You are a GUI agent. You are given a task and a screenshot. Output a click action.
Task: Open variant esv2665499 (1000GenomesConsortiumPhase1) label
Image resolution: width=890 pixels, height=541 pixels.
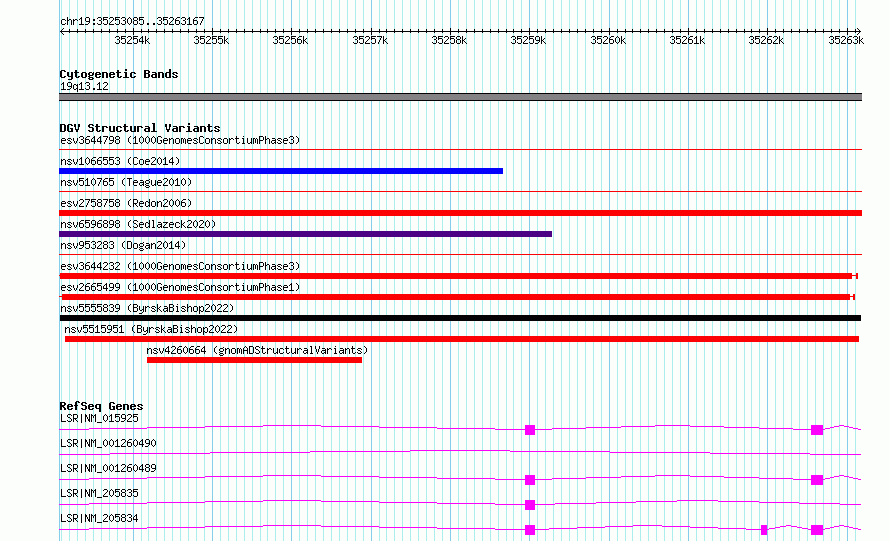180,287
